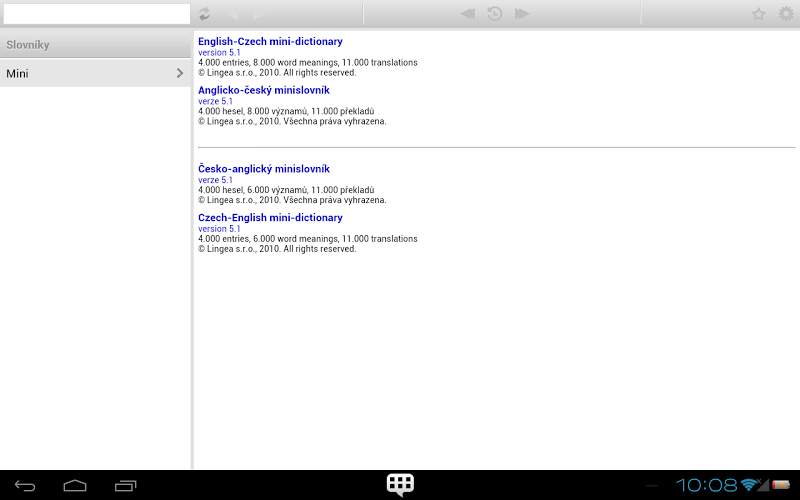Click 'All rights reserved' under Czech-English mini-dictionary
Image resolution: width=800 pixels, height=500 pixels.
click(320, 249)
